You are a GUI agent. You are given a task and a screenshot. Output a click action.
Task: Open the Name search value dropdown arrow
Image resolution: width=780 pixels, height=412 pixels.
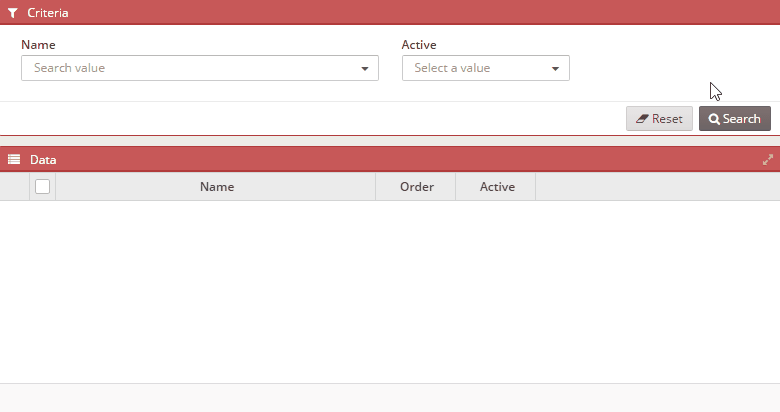365,69
